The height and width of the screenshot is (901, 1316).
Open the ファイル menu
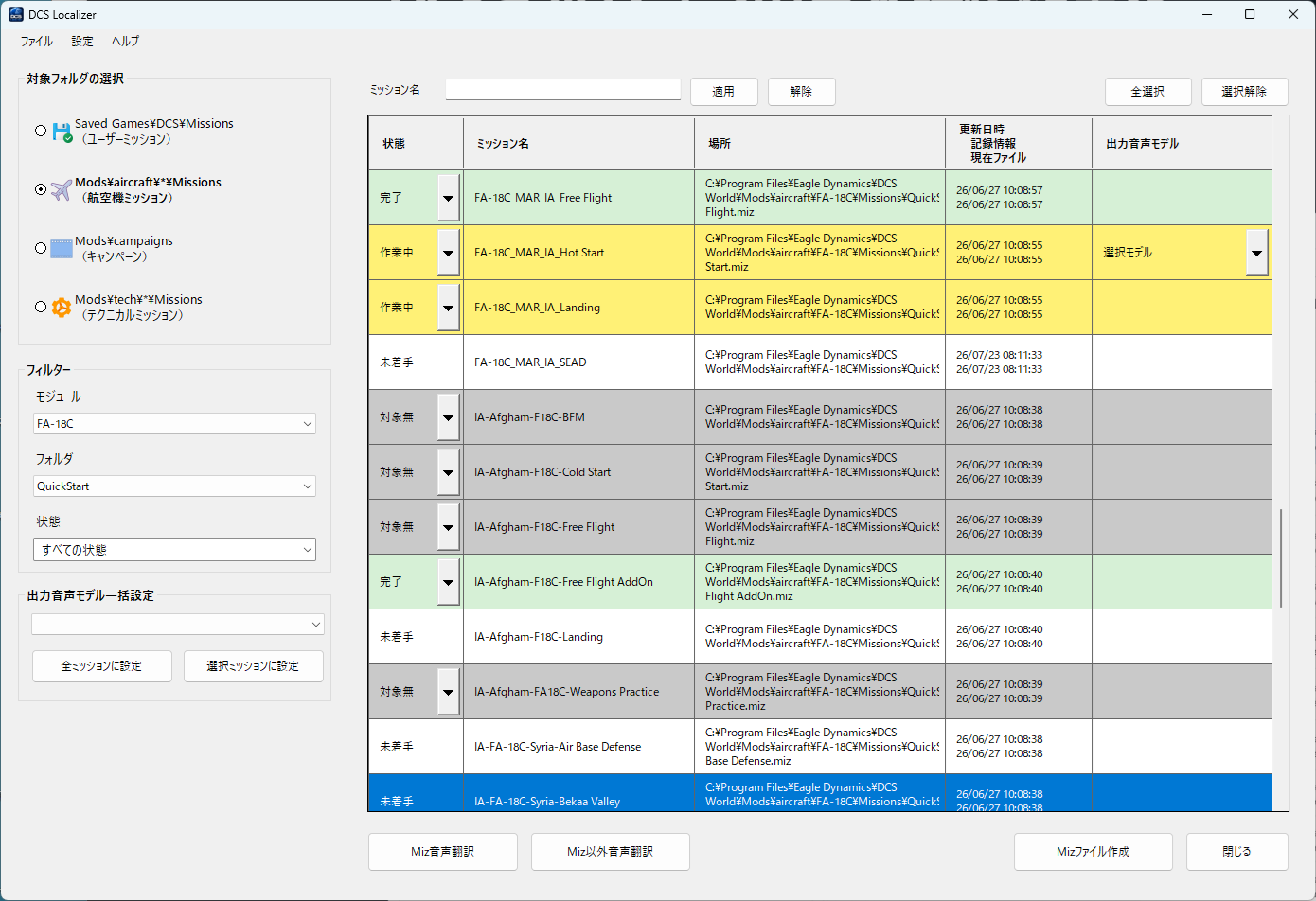(x=37, y=42)
